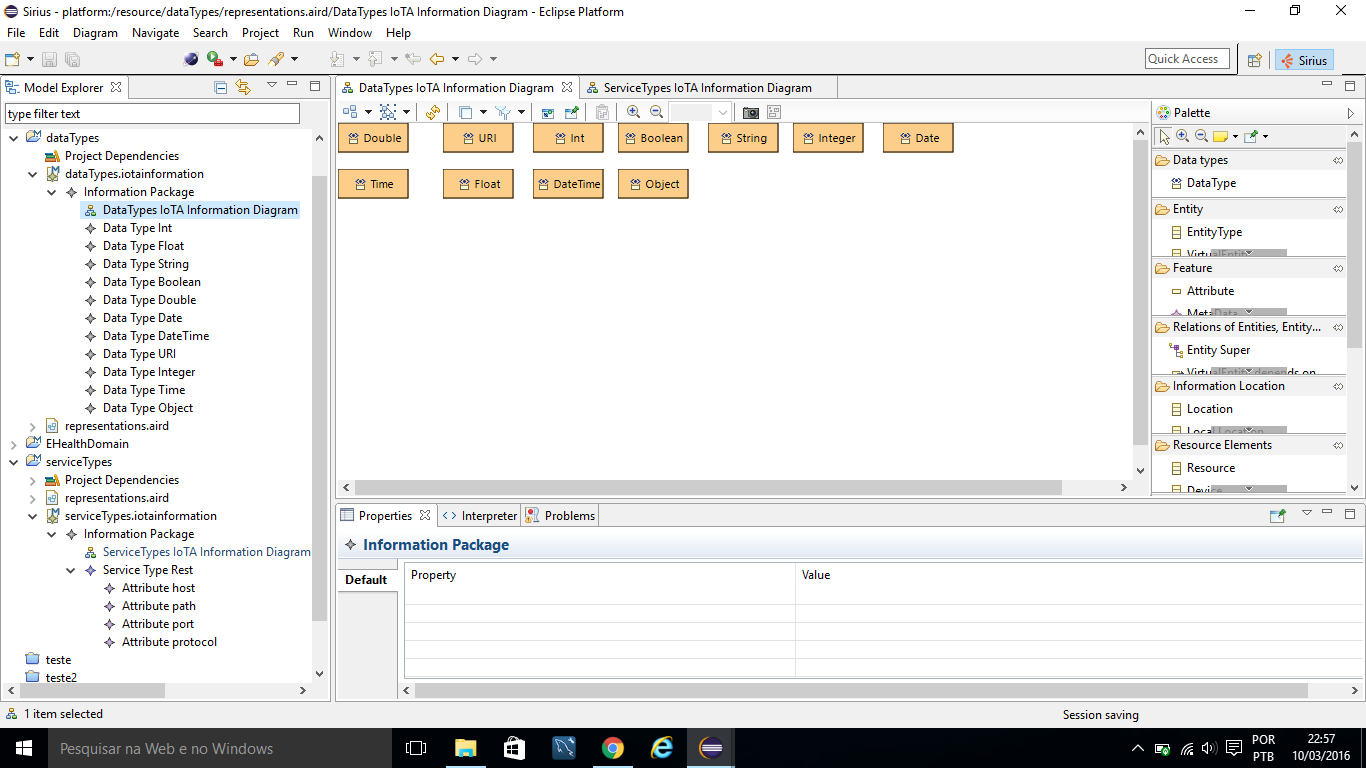This screenshot has height=768, width=1366.
Task: Open the Diagram menu in the menu bar
Action: click(95, 33)
